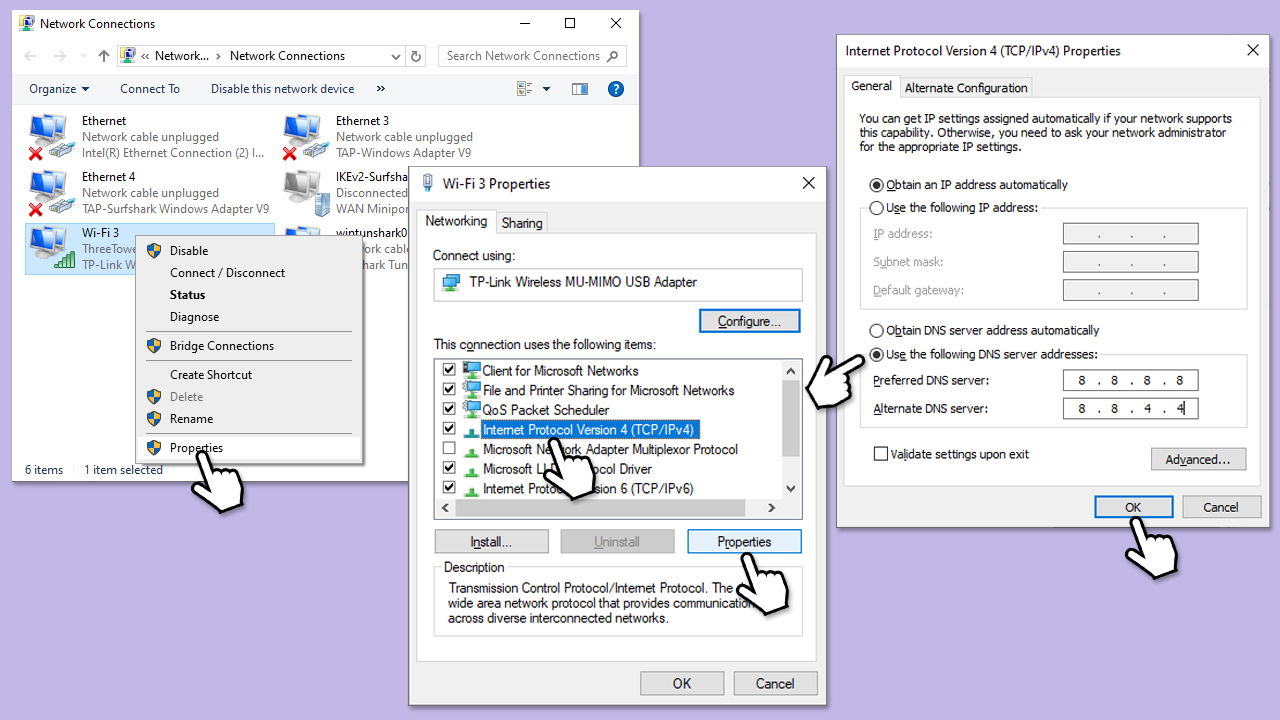Click the search magnifier icon

(x=613, y=56)
